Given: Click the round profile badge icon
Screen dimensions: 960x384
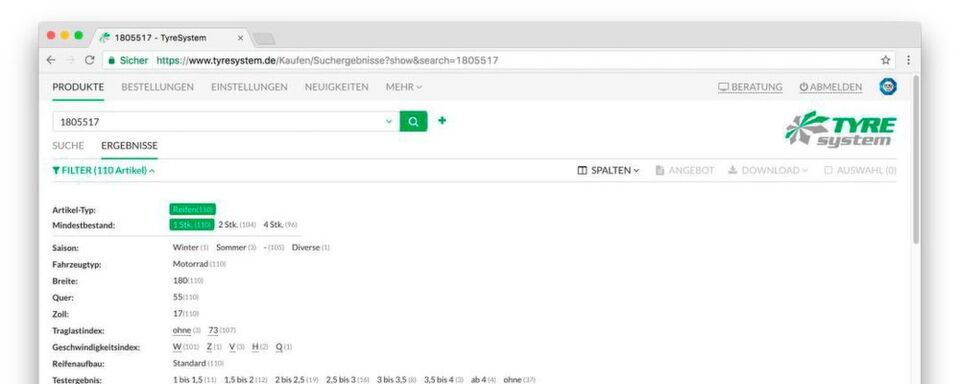Looking at the screenshot, I should pos(888,87).
